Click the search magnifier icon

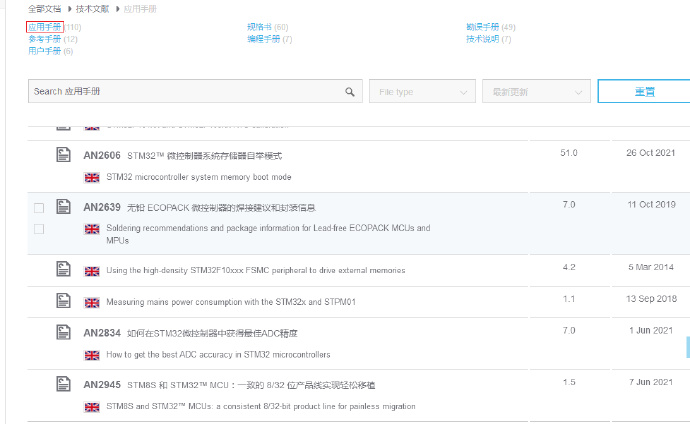(350, 91)
